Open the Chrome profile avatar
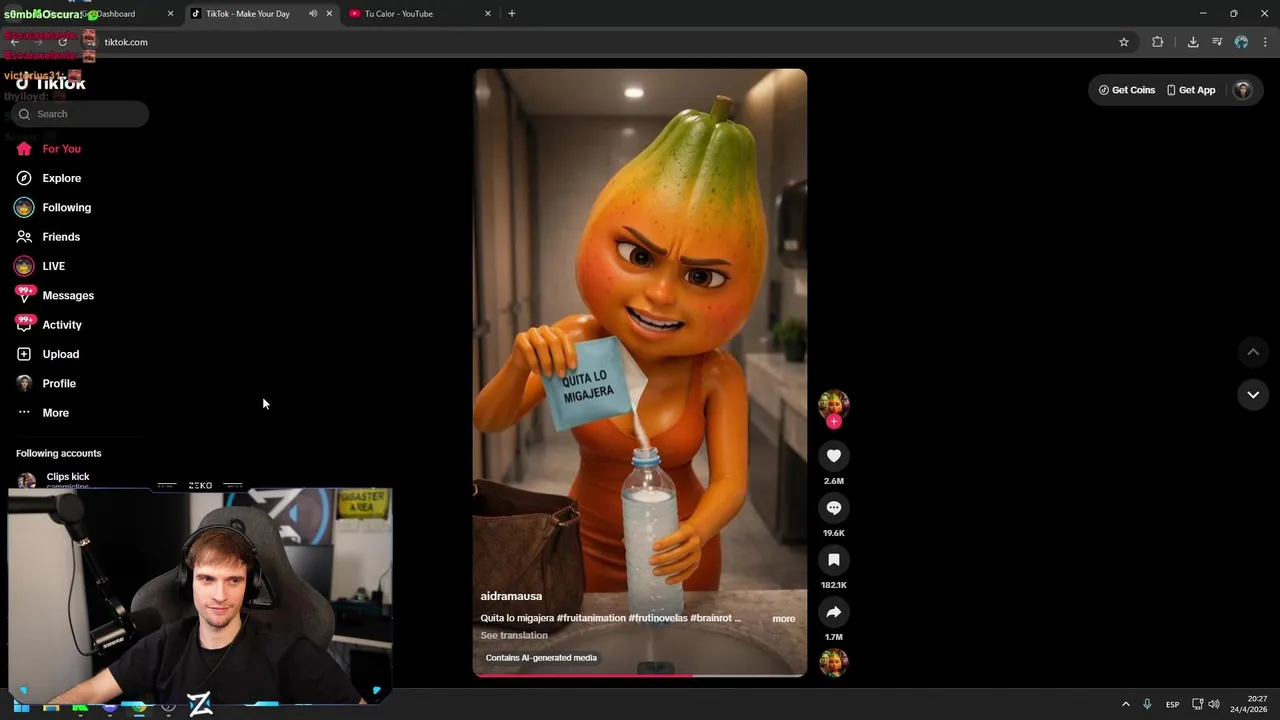This screenshot has width=1280, height=720. point(1241,42)
